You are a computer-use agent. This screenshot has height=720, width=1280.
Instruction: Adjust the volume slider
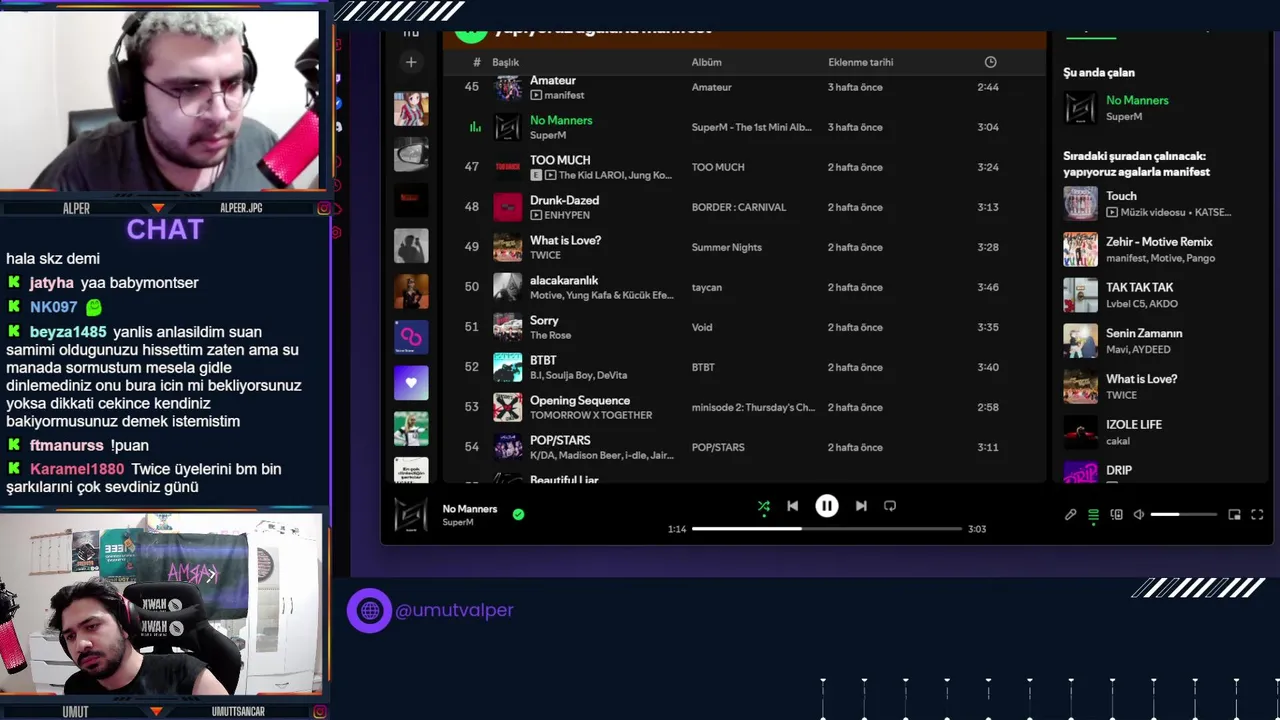[x=1183, y=515]
